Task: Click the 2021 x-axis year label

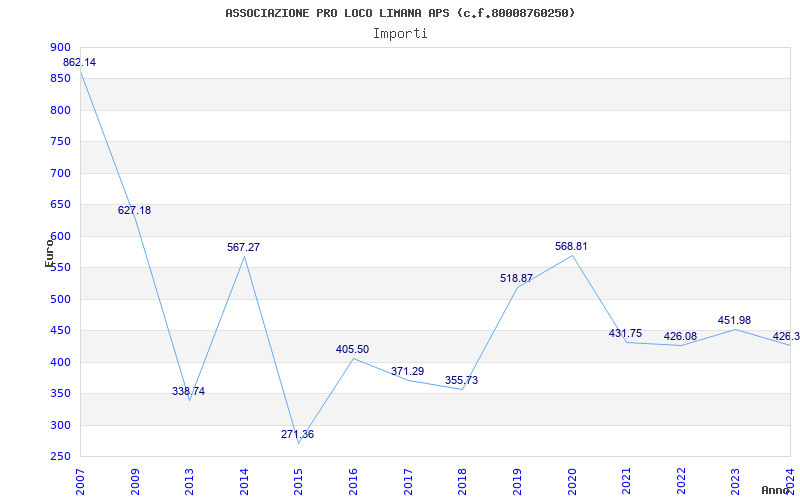Action: click(x=626, y=482)
